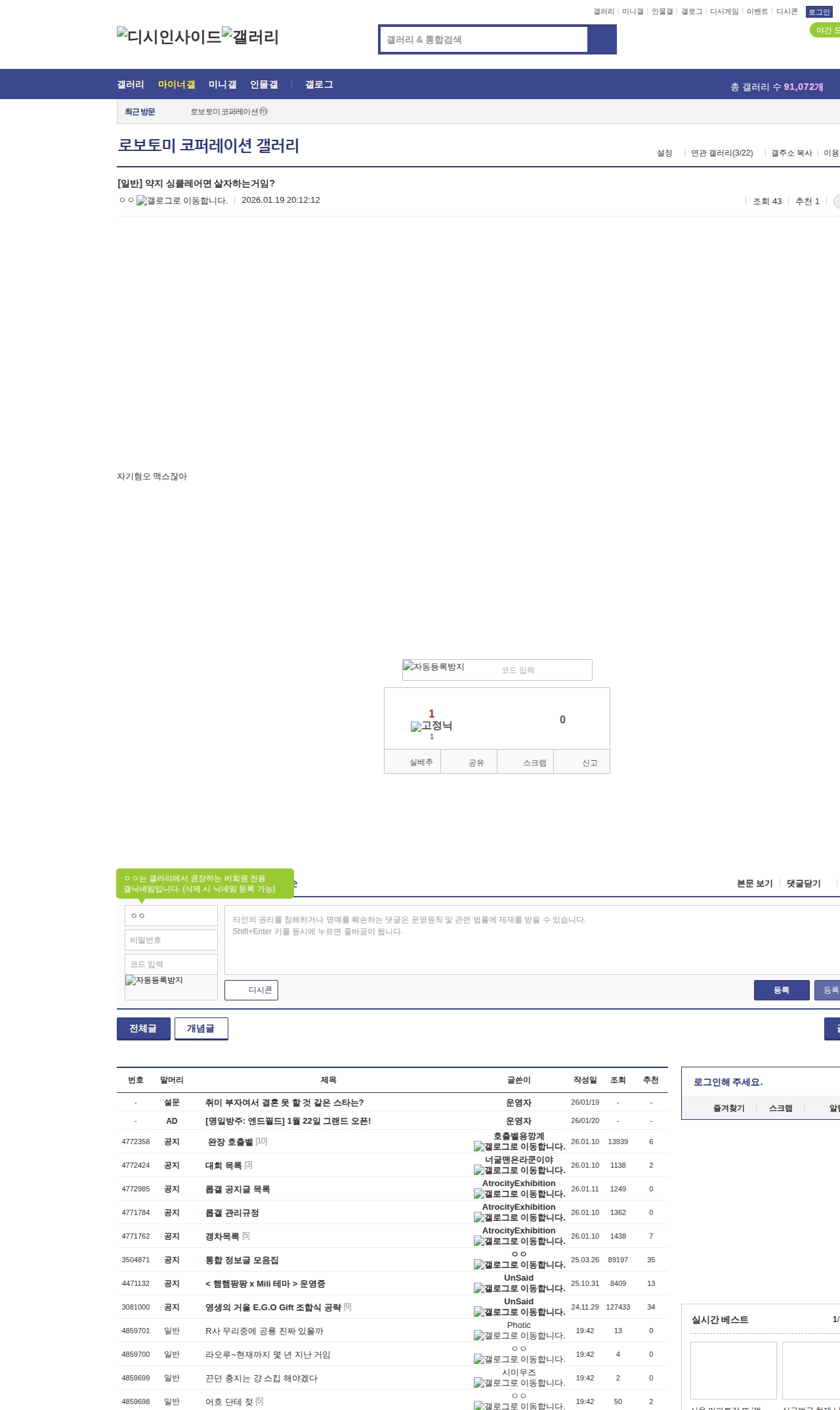Focus the comment text area
840x1410 pixels.
[532, 940]
